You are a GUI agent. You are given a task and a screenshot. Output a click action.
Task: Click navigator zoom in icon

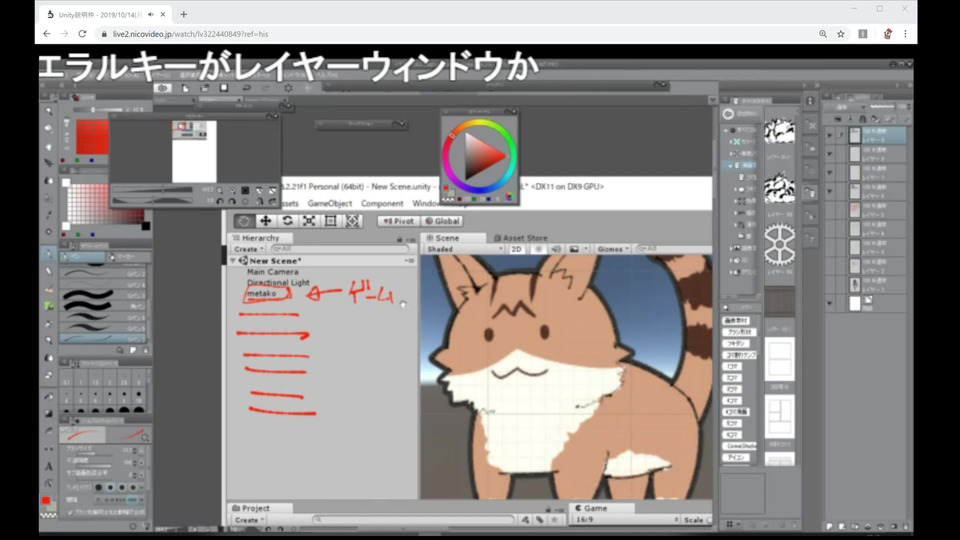tap(232, 190)
